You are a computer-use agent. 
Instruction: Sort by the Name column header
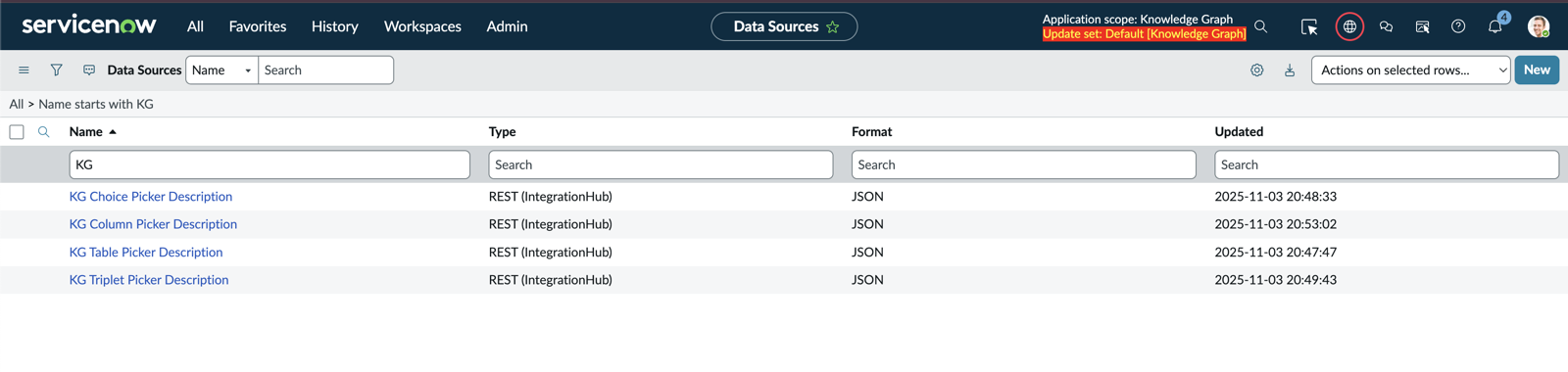(x=86, y=131)
